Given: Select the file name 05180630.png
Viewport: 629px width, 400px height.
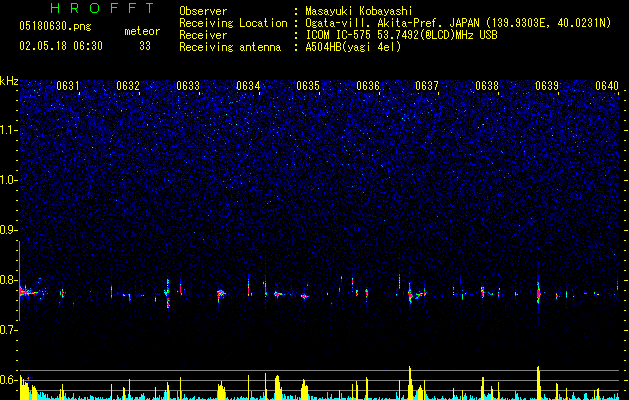Looking at the screenshot, I should tap(55, 26).
